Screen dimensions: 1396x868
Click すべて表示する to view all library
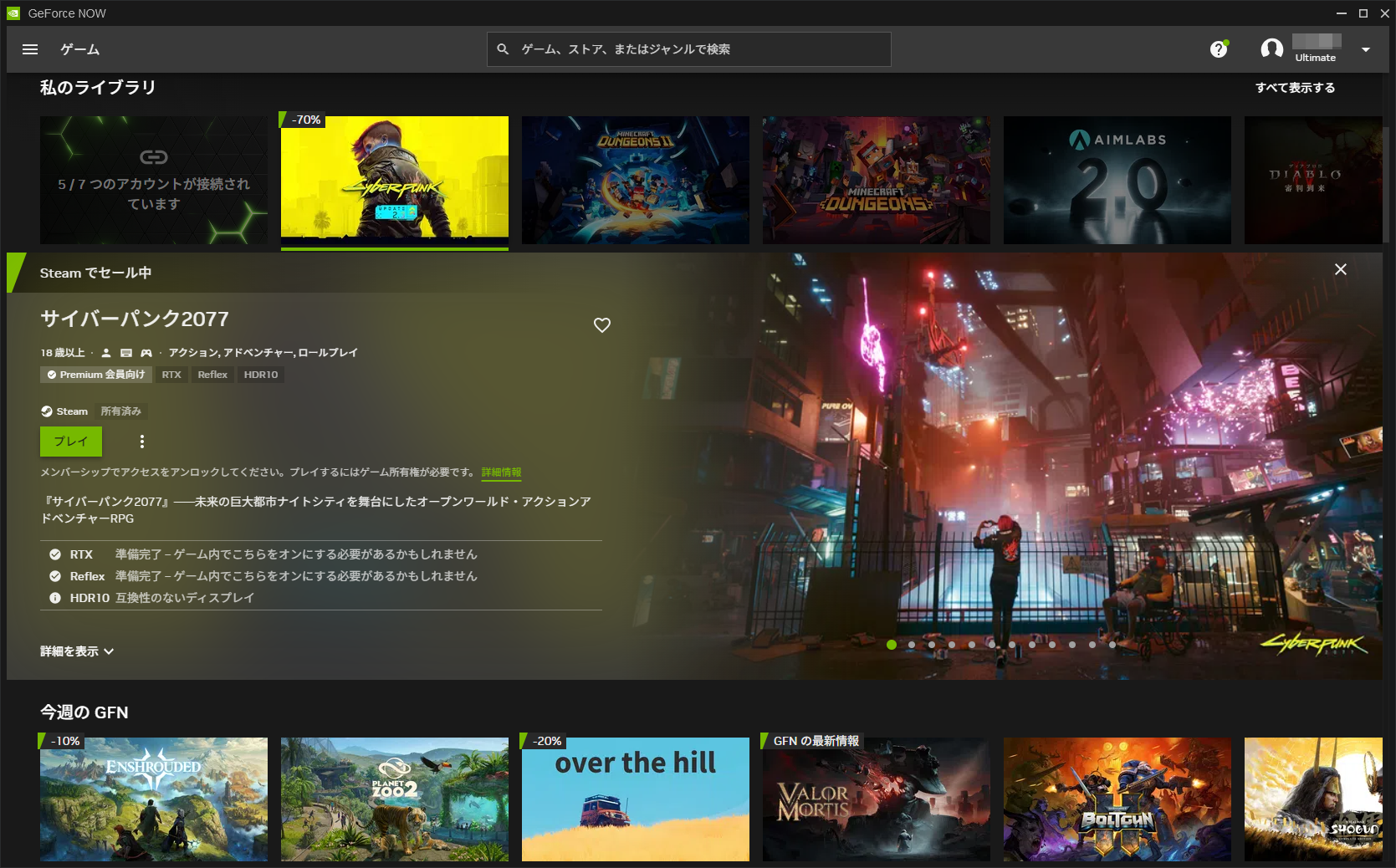[x=1295, y=88]
